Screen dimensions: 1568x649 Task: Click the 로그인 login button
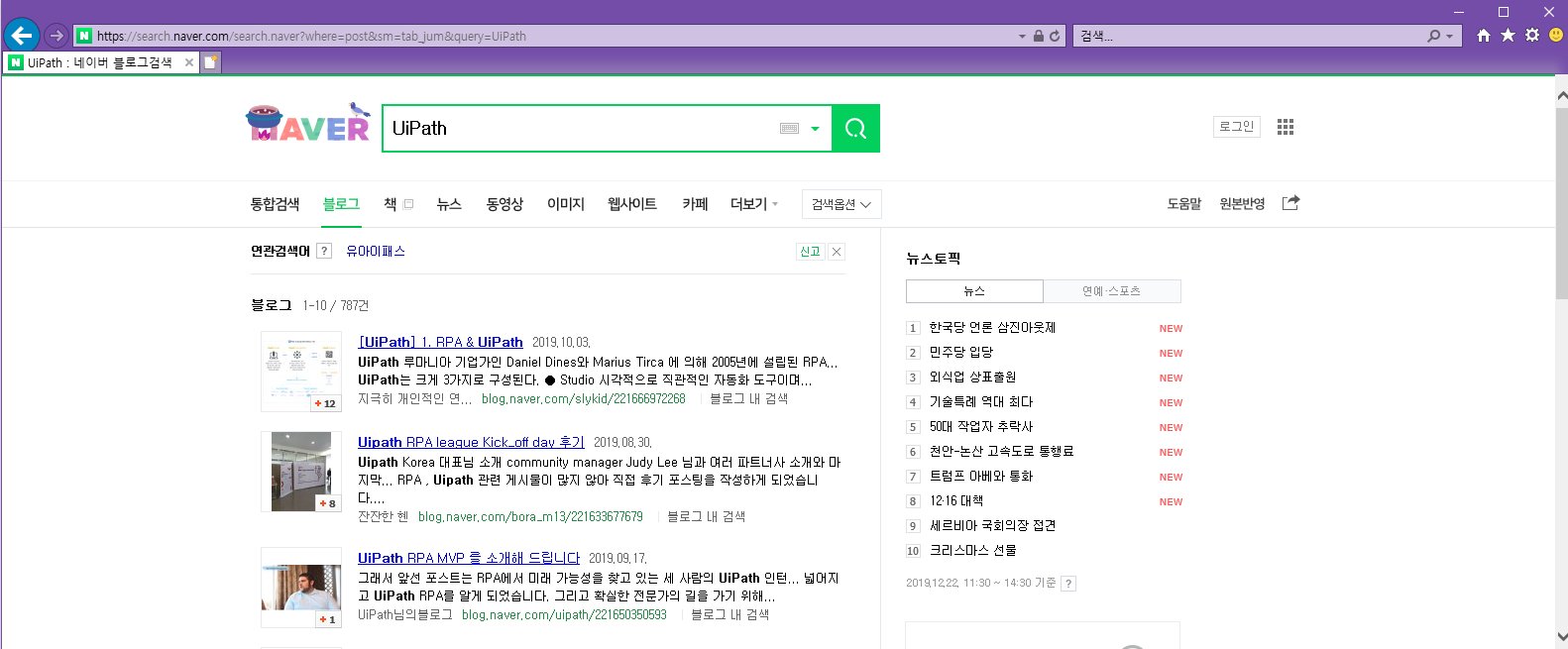click(1237, 127)
